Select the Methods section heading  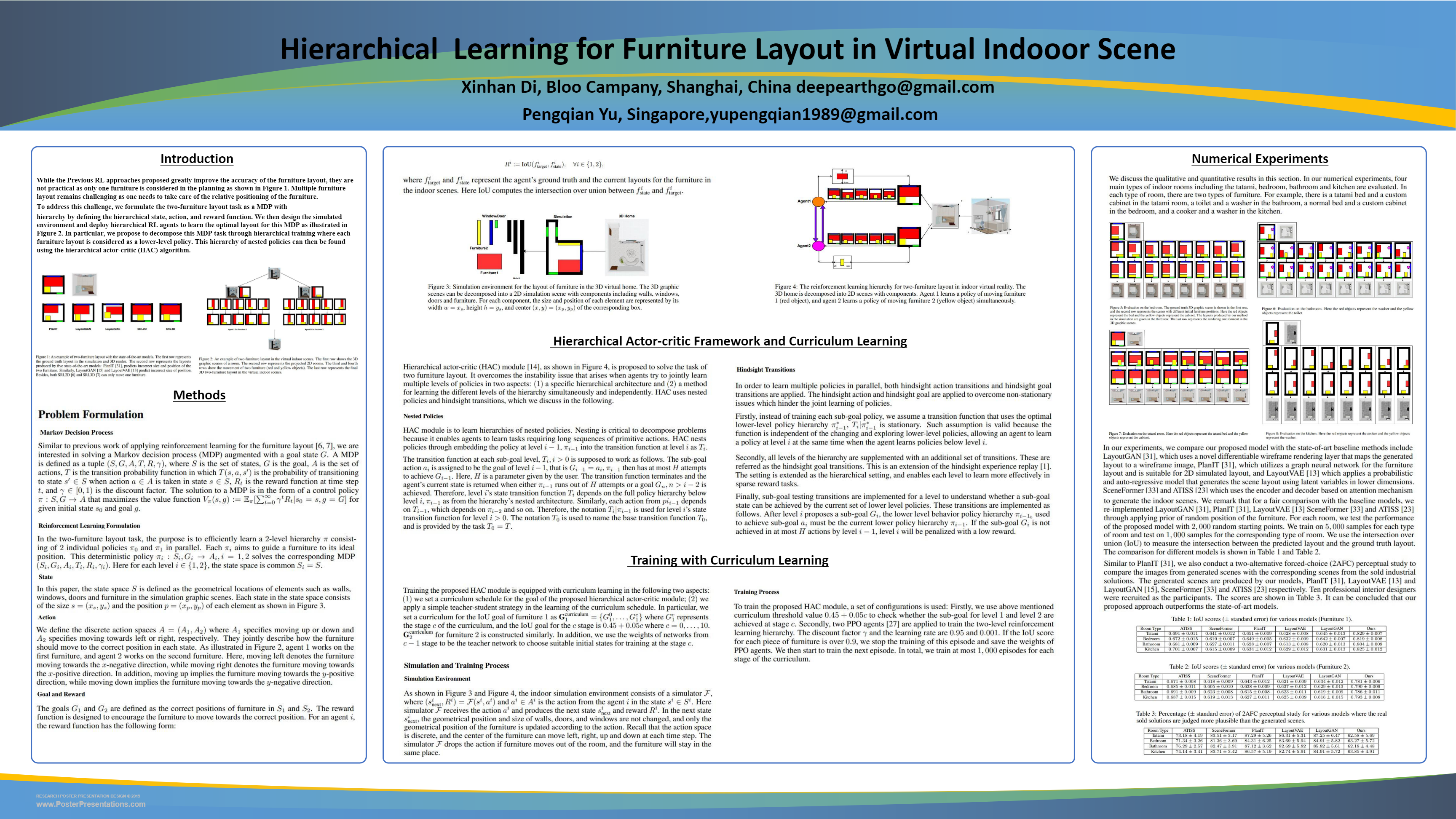199,395
